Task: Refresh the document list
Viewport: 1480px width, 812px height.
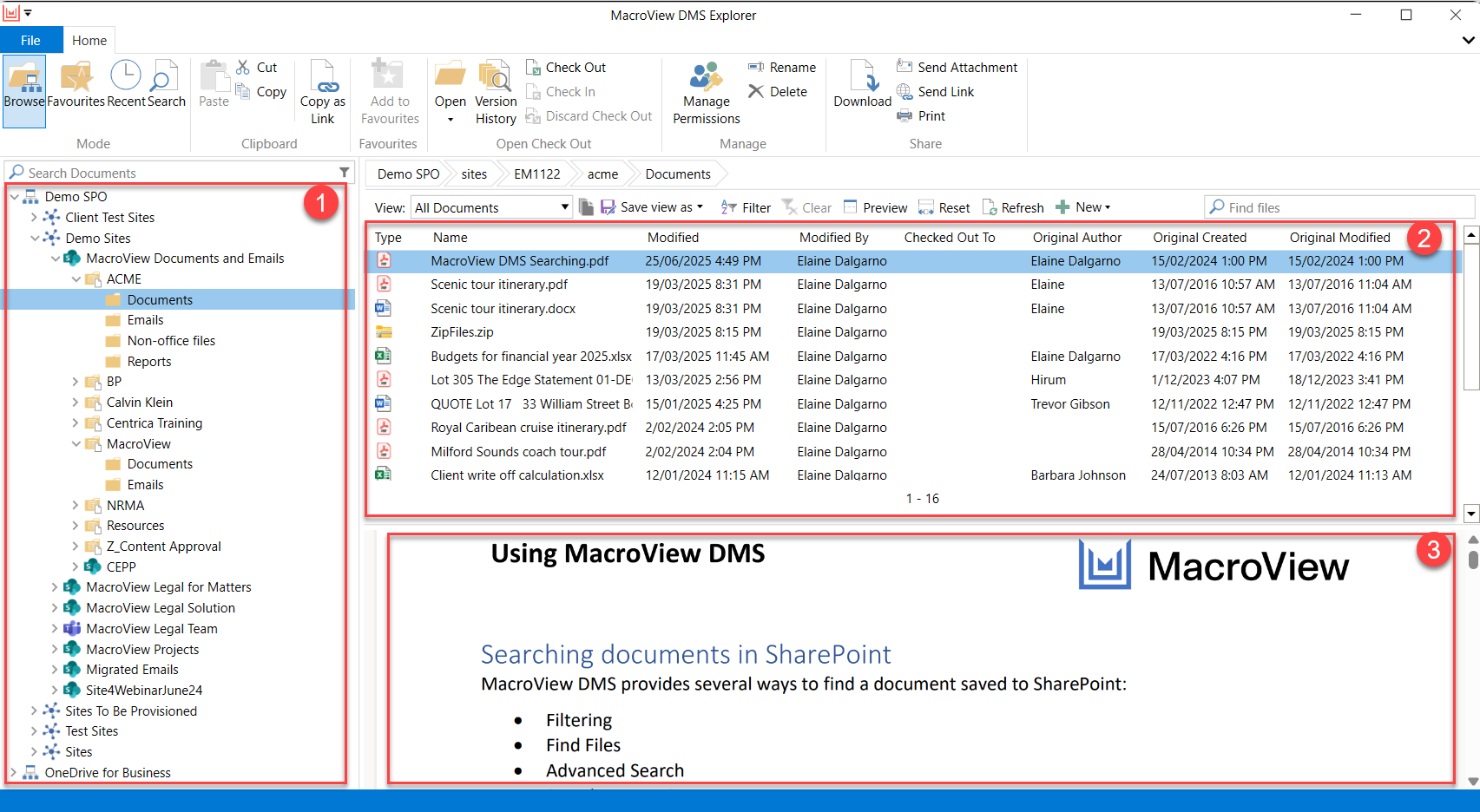Action: click(x=1013, y=207)
